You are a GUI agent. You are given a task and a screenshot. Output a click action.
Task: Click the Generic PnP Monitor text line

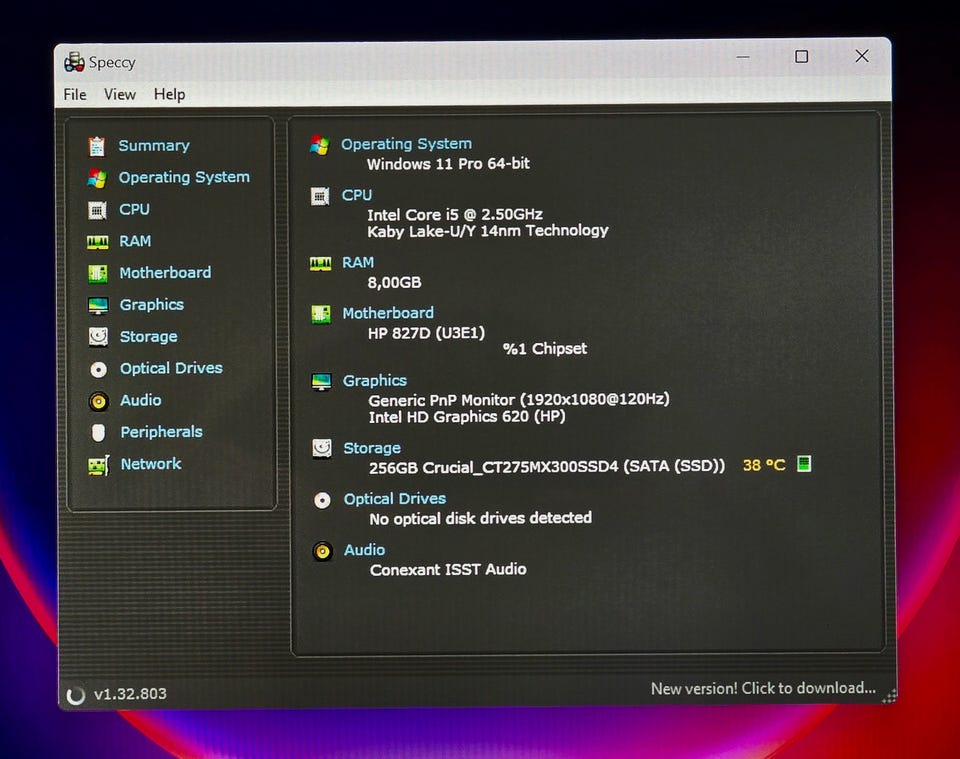[x=519, y=400]
